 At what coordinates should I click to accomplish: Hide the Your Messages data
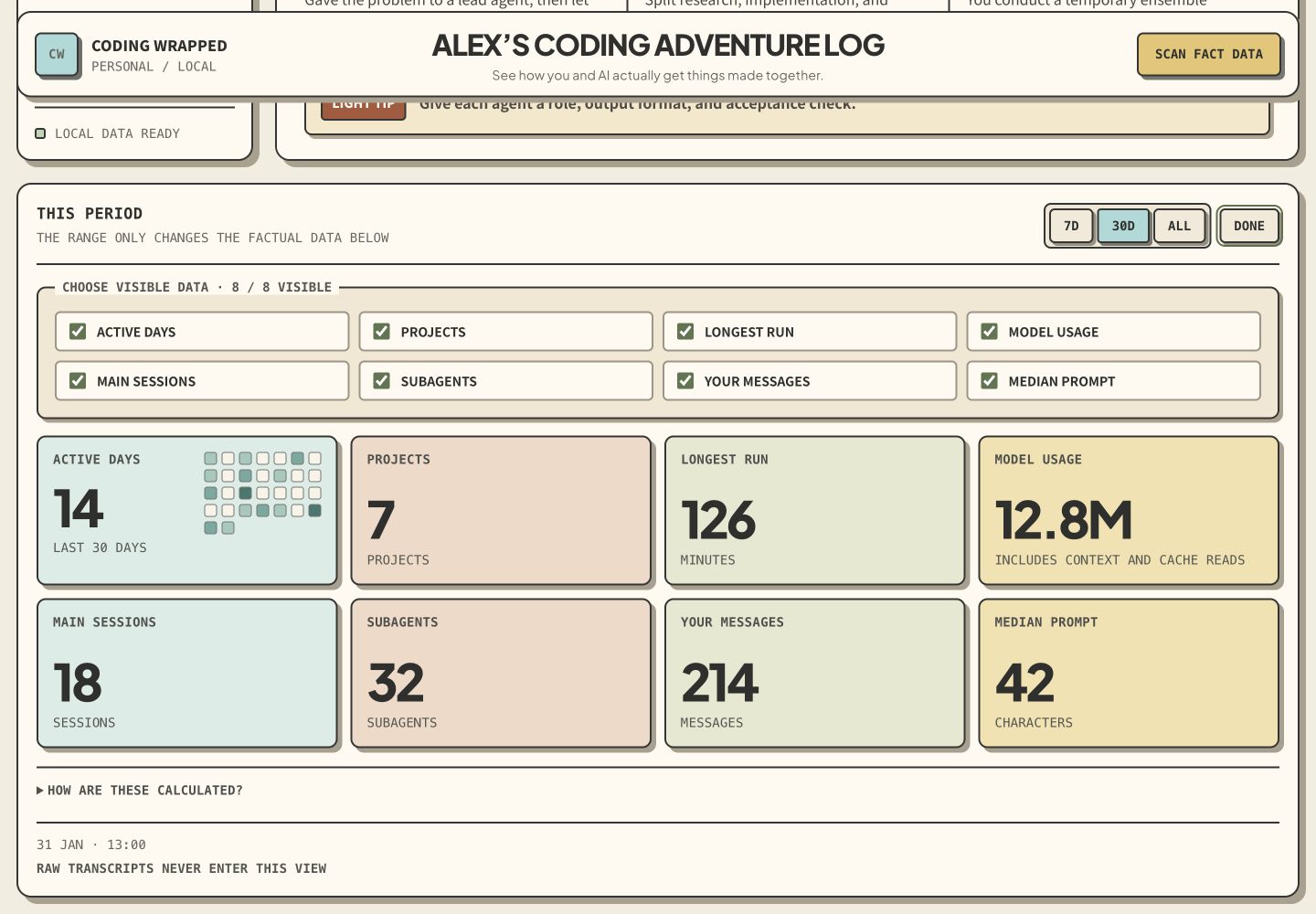point(685,381)
